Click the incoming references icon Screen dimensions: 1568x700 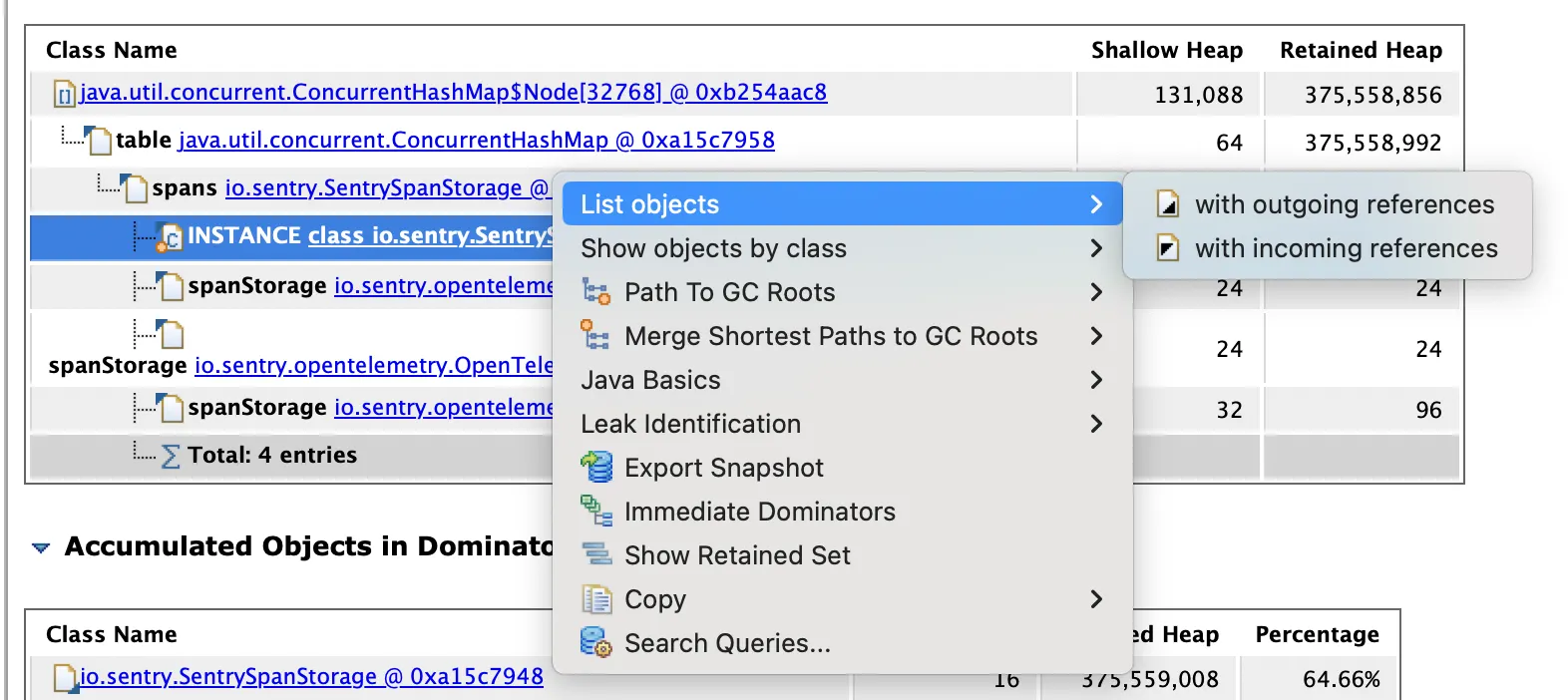click(x=1168, y=248)
